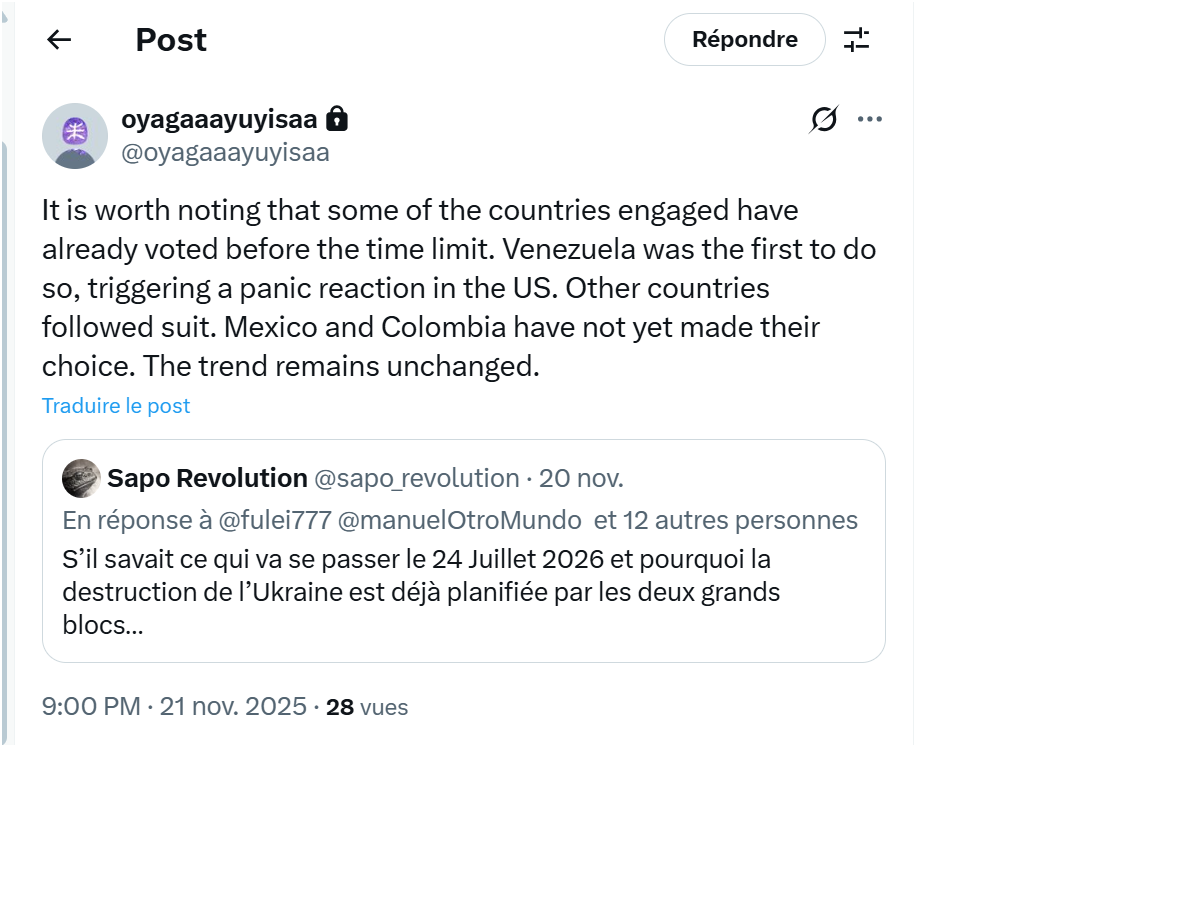1200x900 pixels.
Task: Click the Grok icon on the post
Action: 824,120
